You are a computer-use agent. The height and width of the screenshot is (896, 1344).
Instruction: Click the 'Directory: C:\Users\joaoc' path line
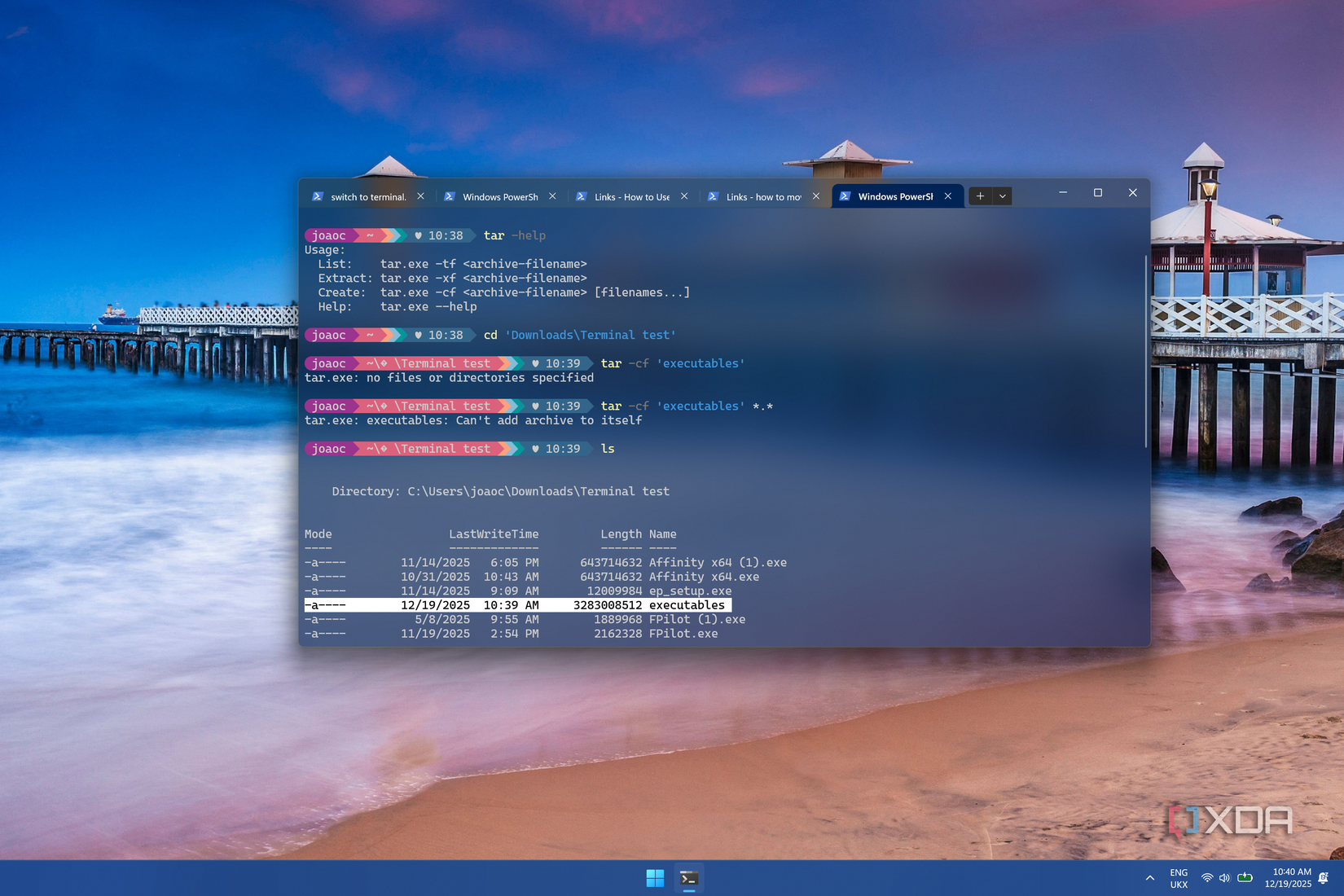point(500,491)
